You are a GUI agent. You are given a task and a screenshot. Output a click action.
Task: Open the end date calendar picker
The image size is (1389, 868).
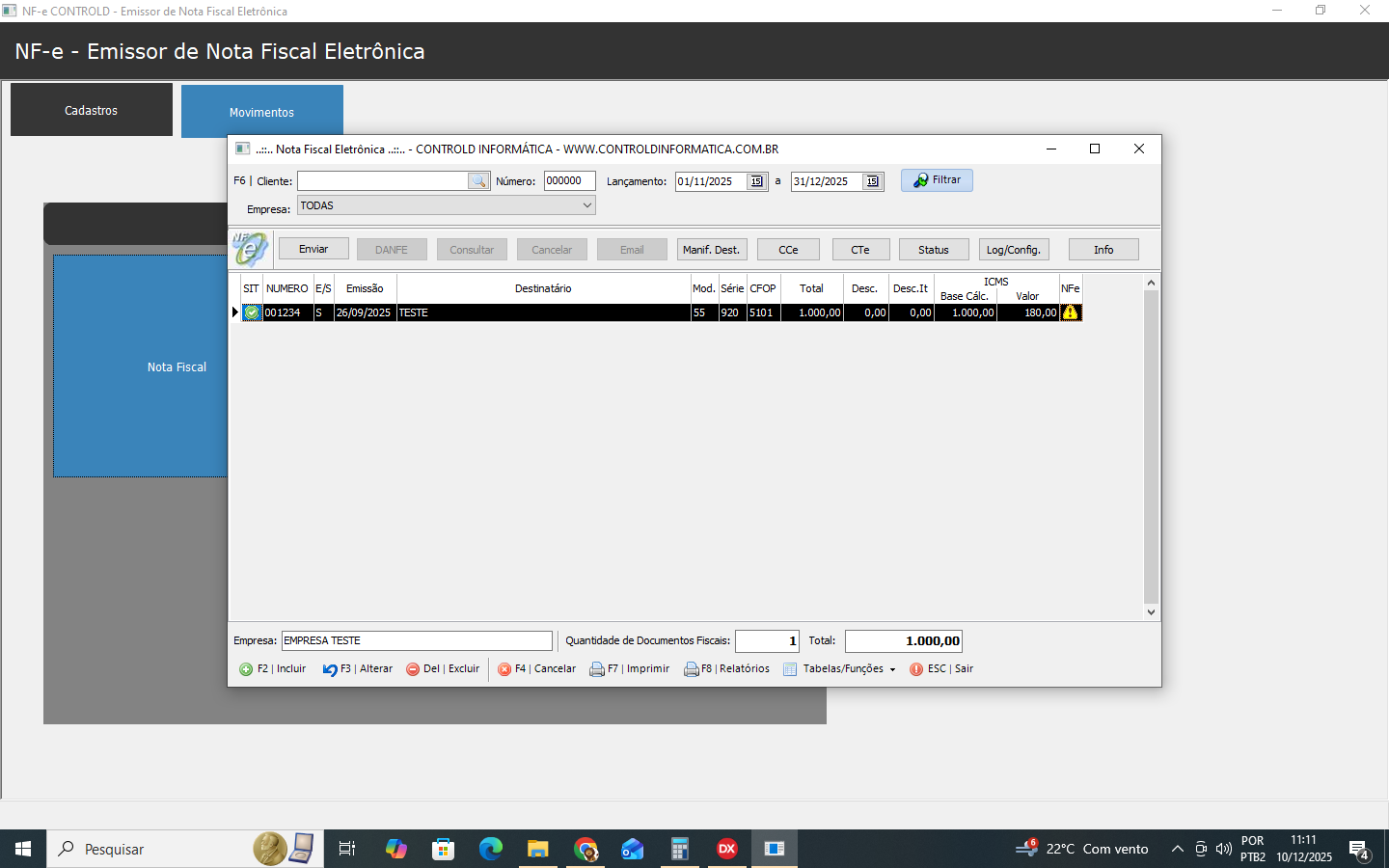click(x=872, y=181)
